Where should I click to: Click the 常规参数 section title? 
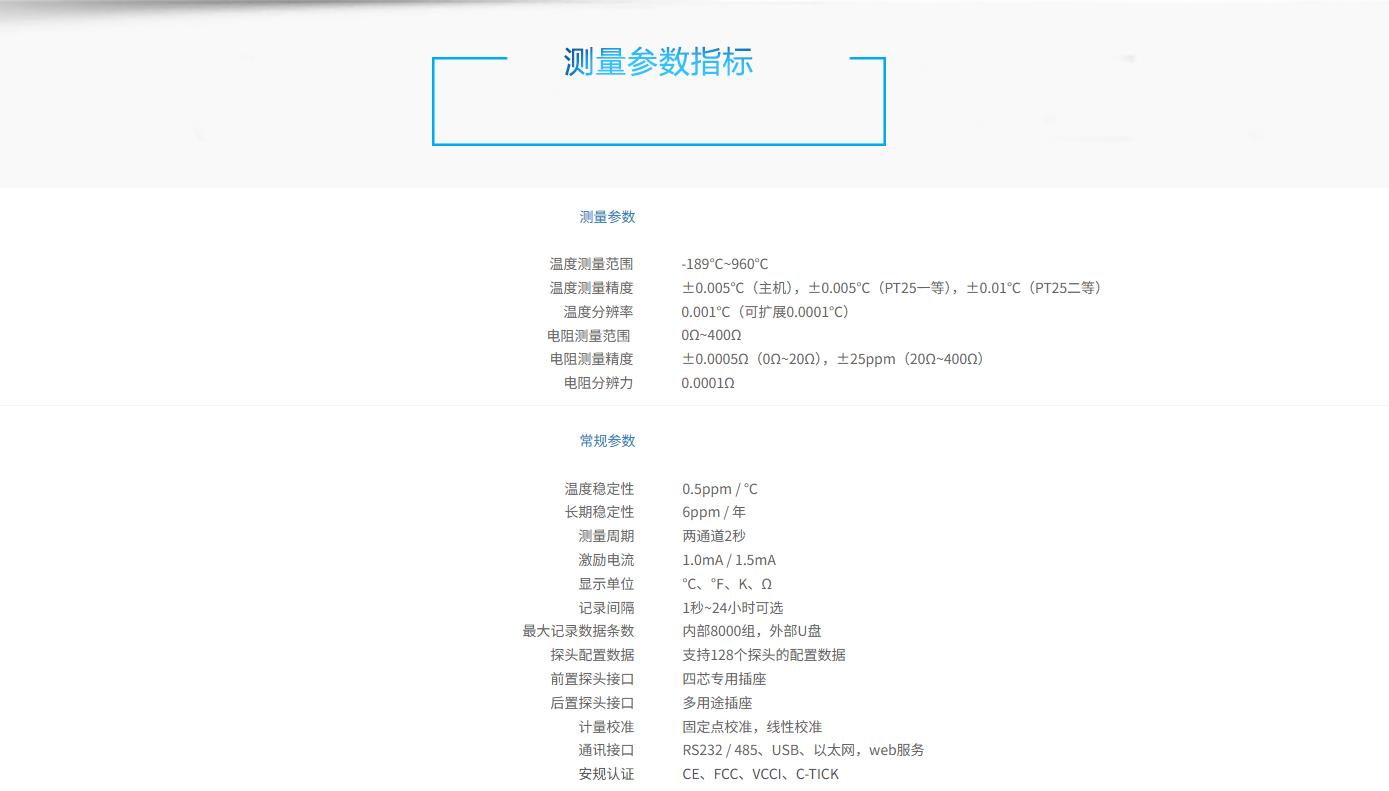click(x=607, y=441)
